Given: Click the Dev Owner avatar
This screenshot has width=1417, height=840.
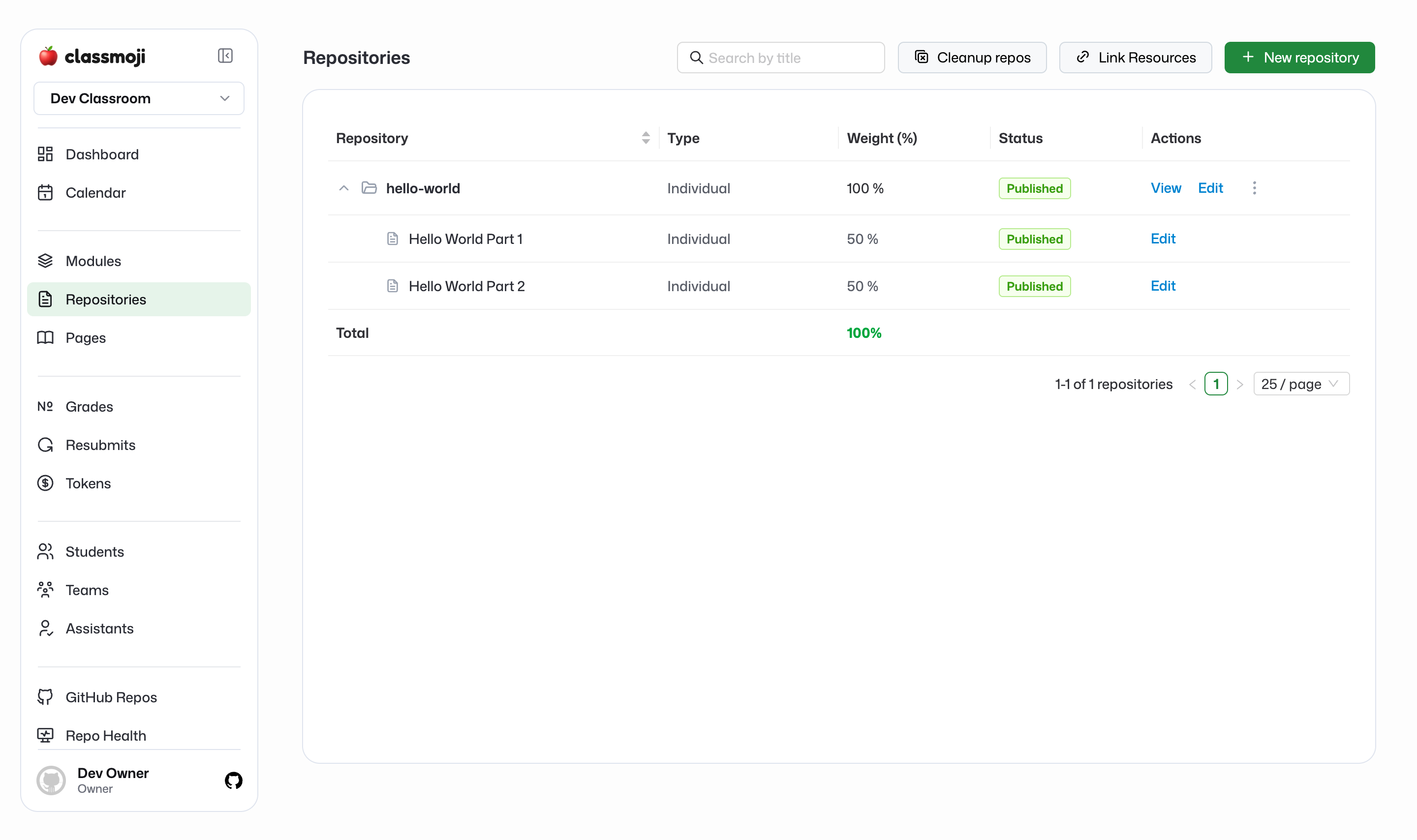Looking at the screenshot, I should pos(52,780).
